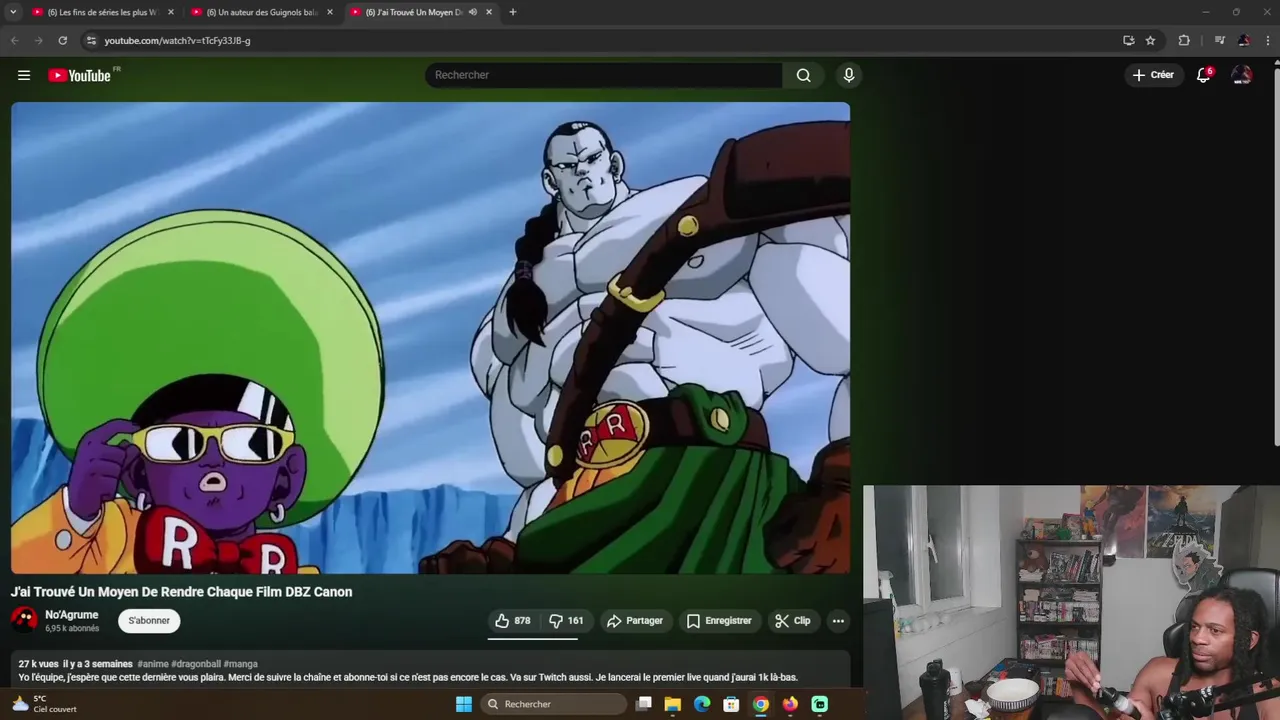Open the No'Agrume channel avatar
Viewport: 1280px width, 720px height.
pos(24,620)
